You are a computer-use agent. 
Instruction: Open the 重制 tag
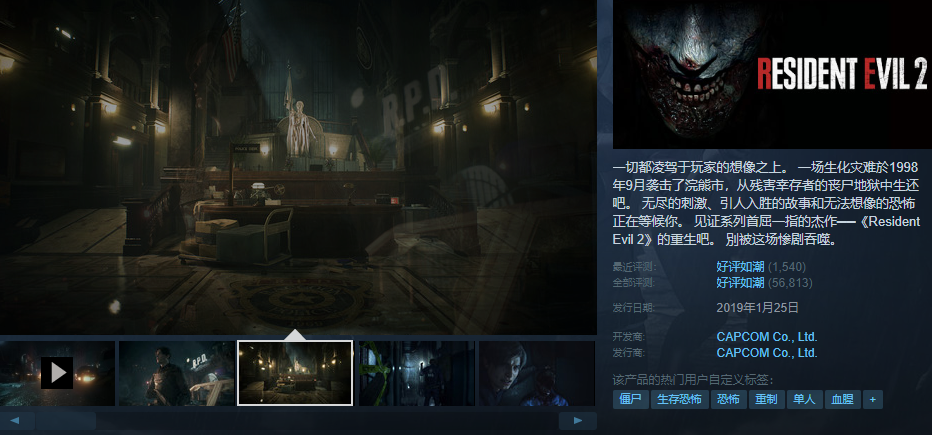click(x=766, y=400)
